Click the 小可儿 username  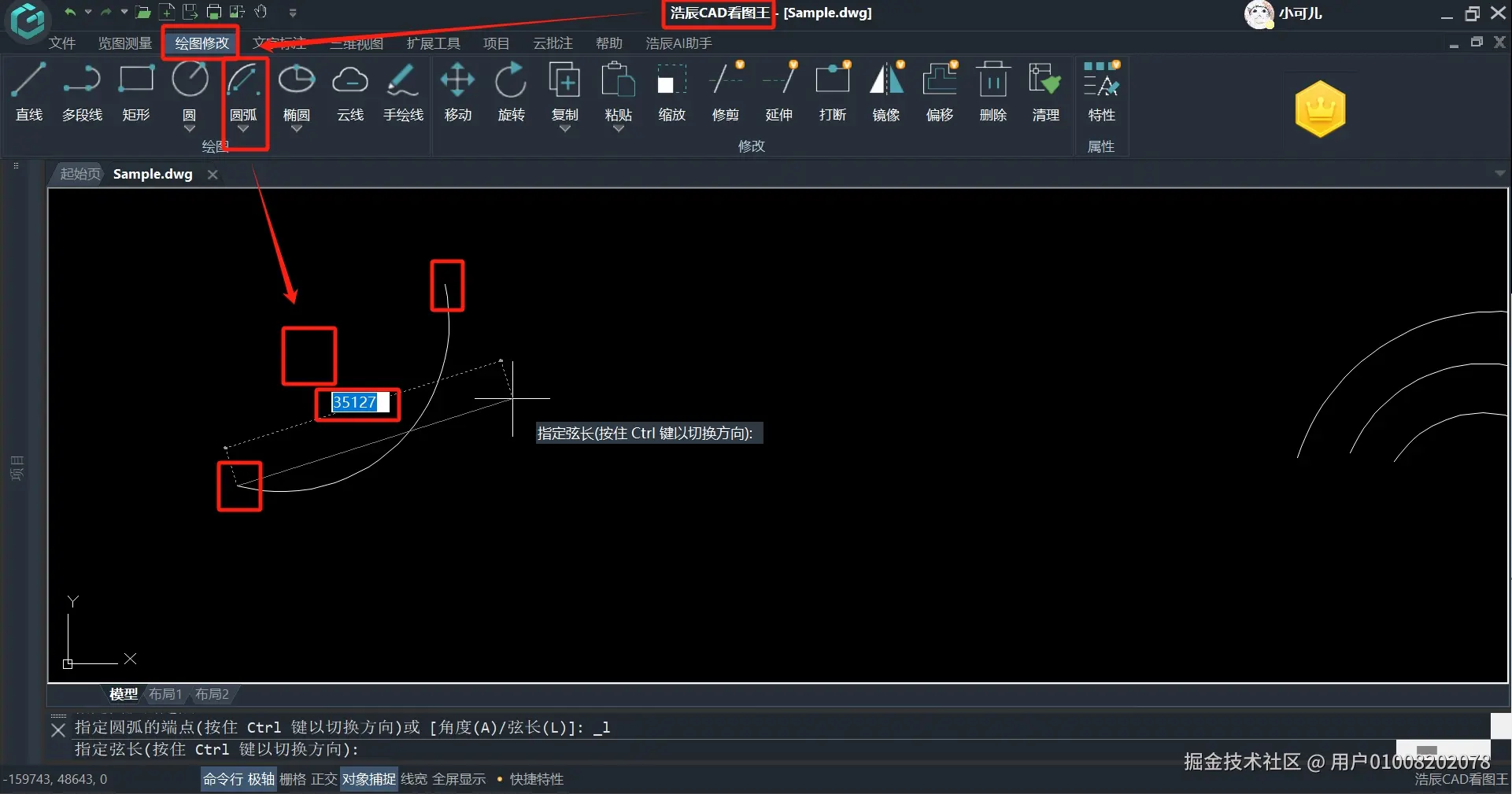tap(1300, 13)
